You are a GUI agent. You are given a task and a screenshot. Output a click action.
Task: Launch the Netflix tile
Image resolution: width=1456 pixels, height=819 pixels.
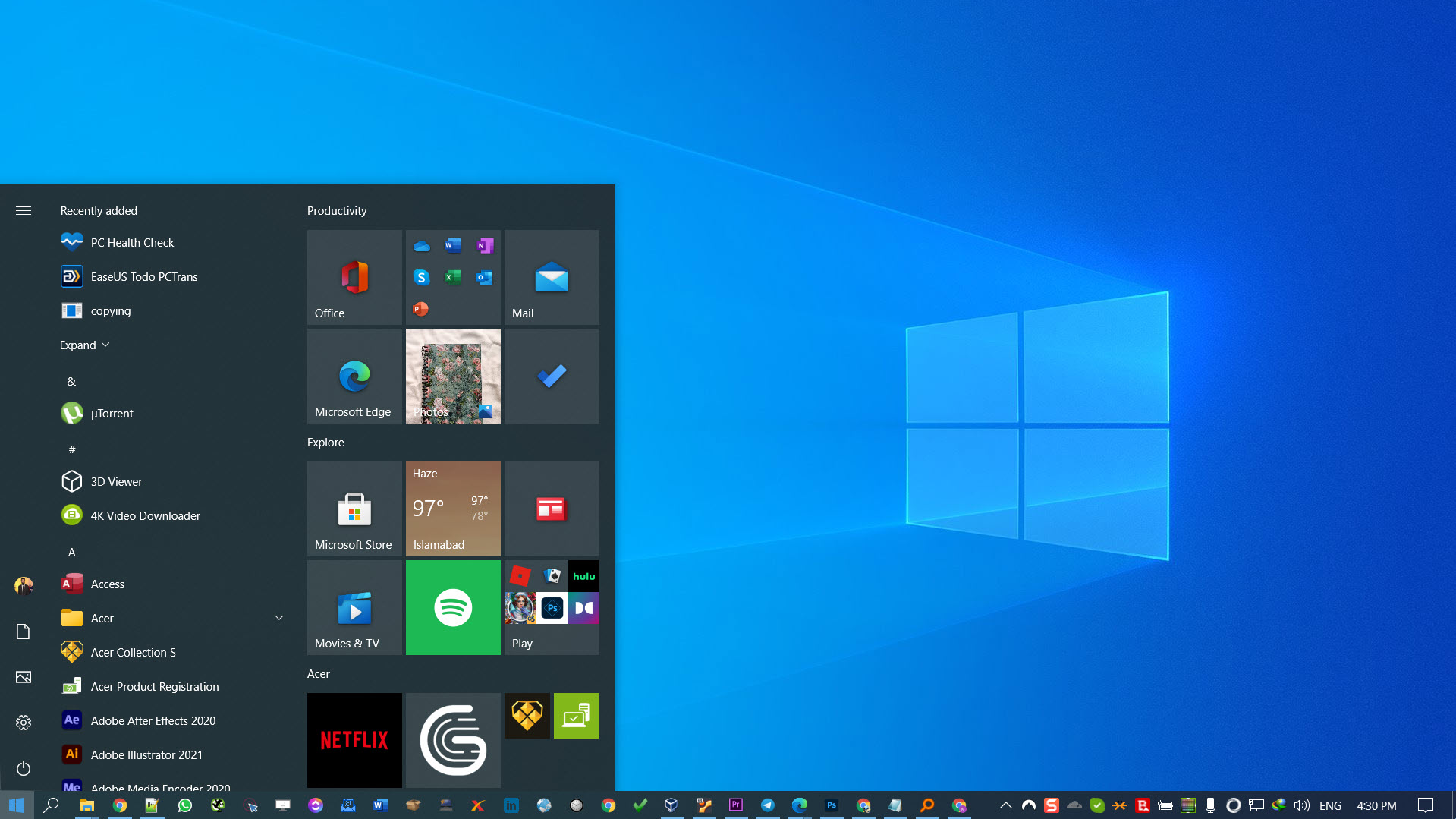click(x=354, y=740)
